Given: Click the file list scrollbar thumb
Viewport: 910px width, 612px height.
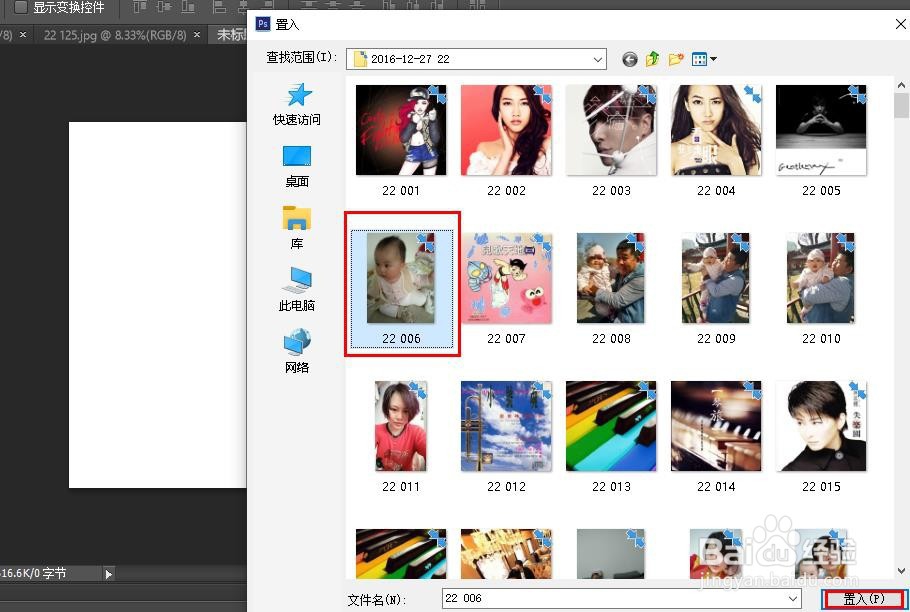Looking at the screenshot, I should click(x=901, y=106).
